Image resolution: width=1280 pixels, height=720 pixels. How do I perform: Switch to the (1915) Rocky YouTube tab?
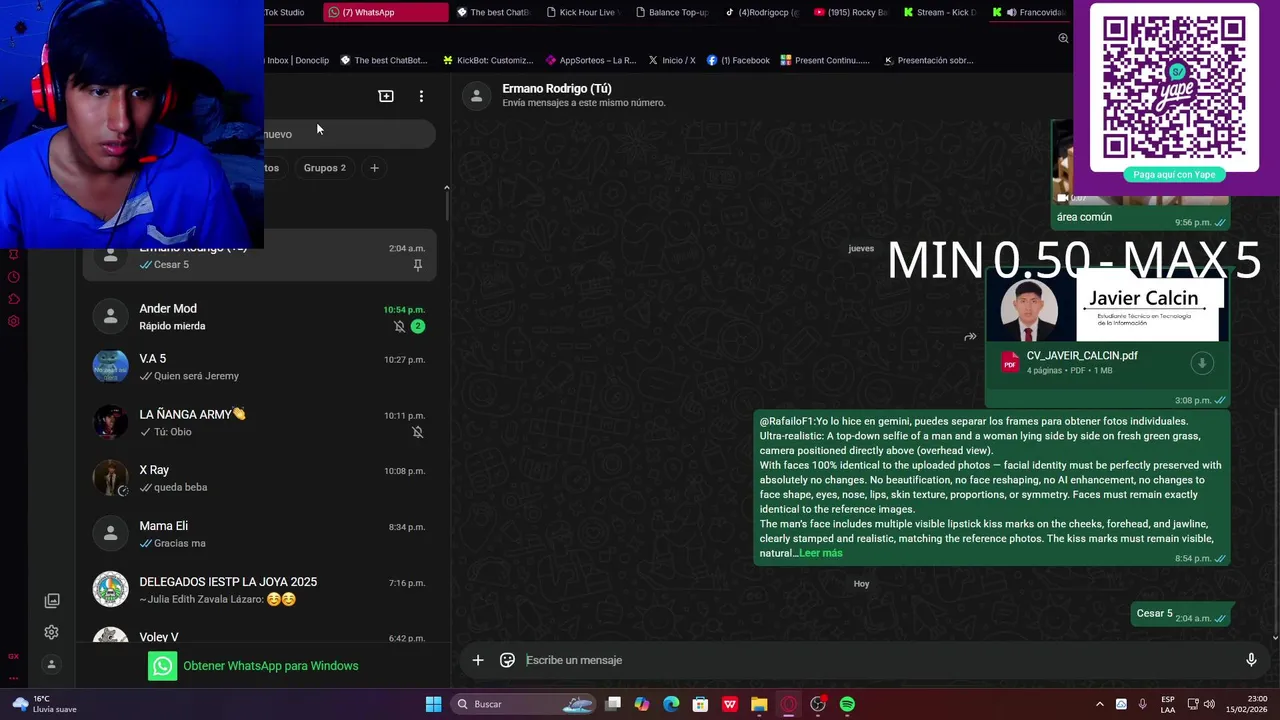click(849, 12)
